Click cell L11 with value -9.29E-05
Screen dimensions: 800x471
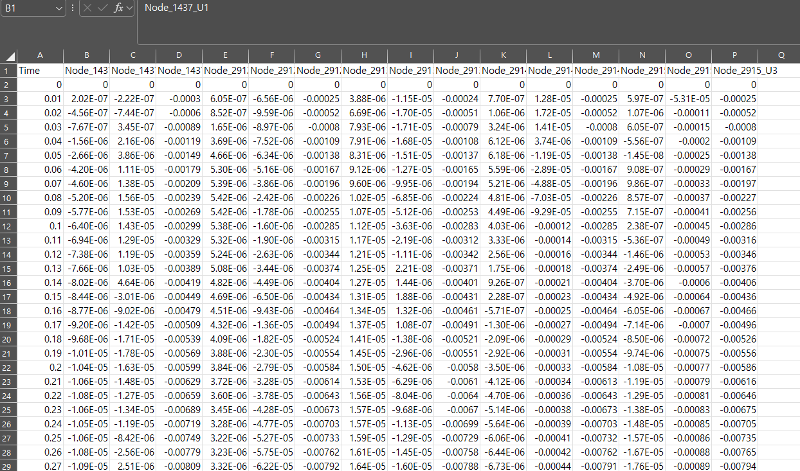tap(549, 212)
